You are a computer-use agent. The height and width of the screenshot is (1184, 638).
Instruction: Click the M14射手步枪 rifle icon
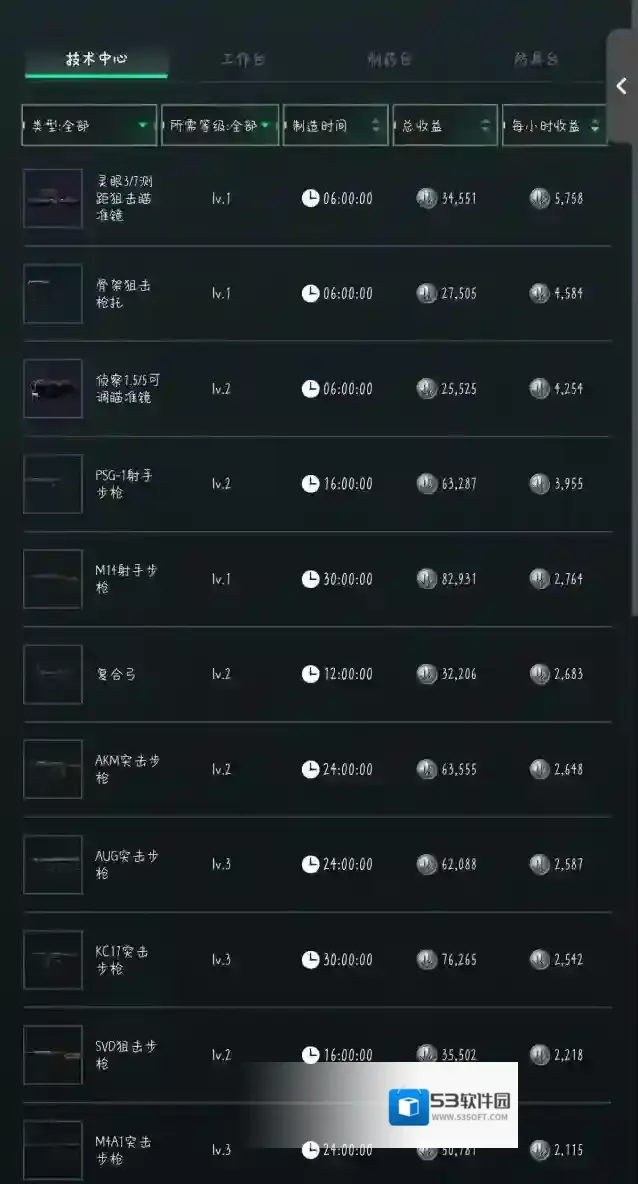(x=53, y=579)
